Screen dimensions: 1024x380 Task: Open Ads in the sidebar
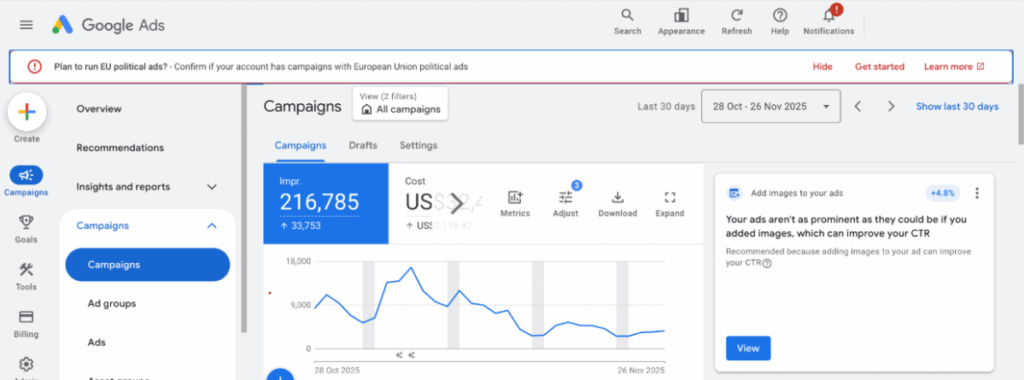point(97,342)
